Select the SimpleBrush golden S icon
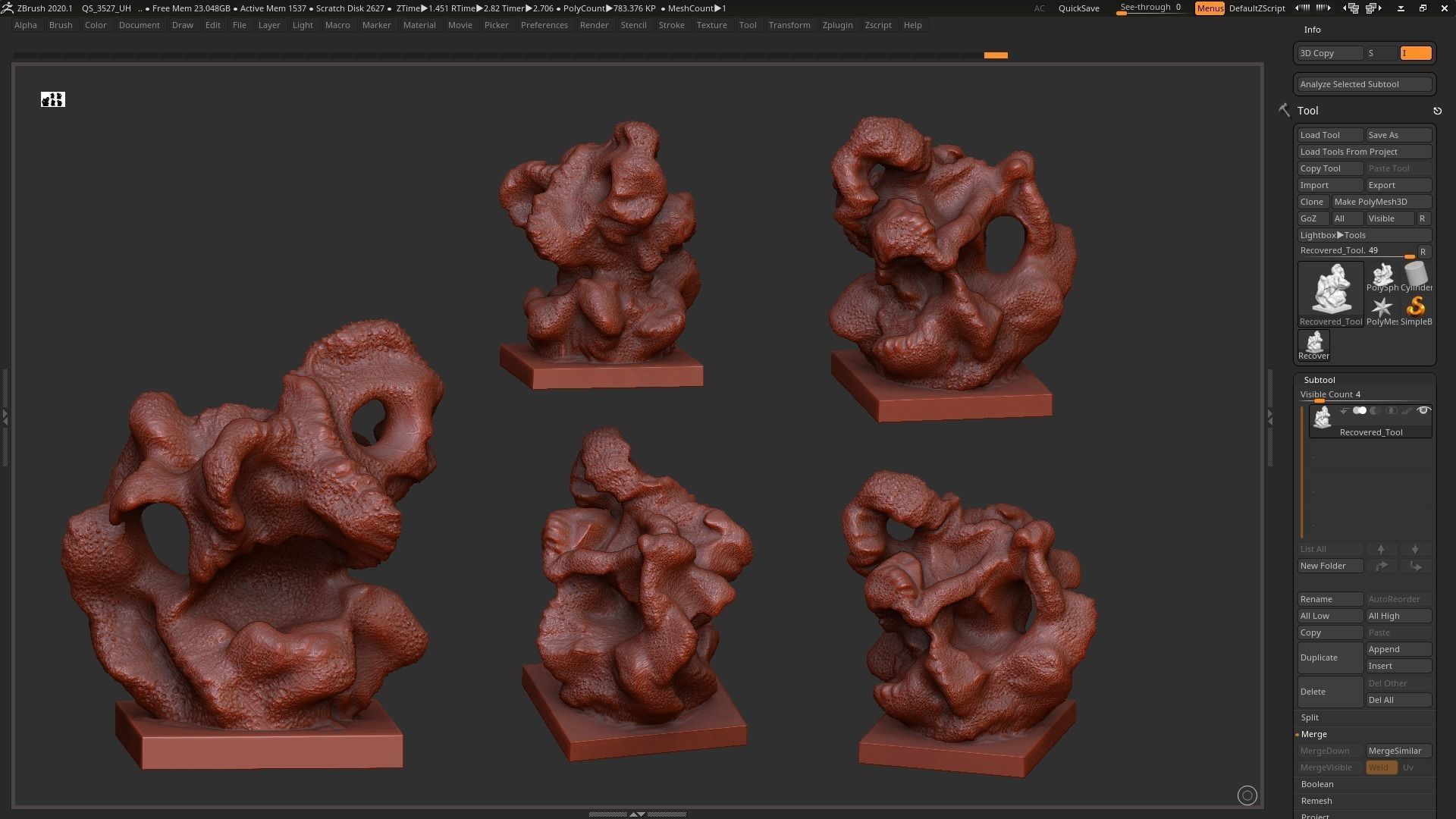Image resolution: width=1456 pixels, height=819 pixels. 1416,311
